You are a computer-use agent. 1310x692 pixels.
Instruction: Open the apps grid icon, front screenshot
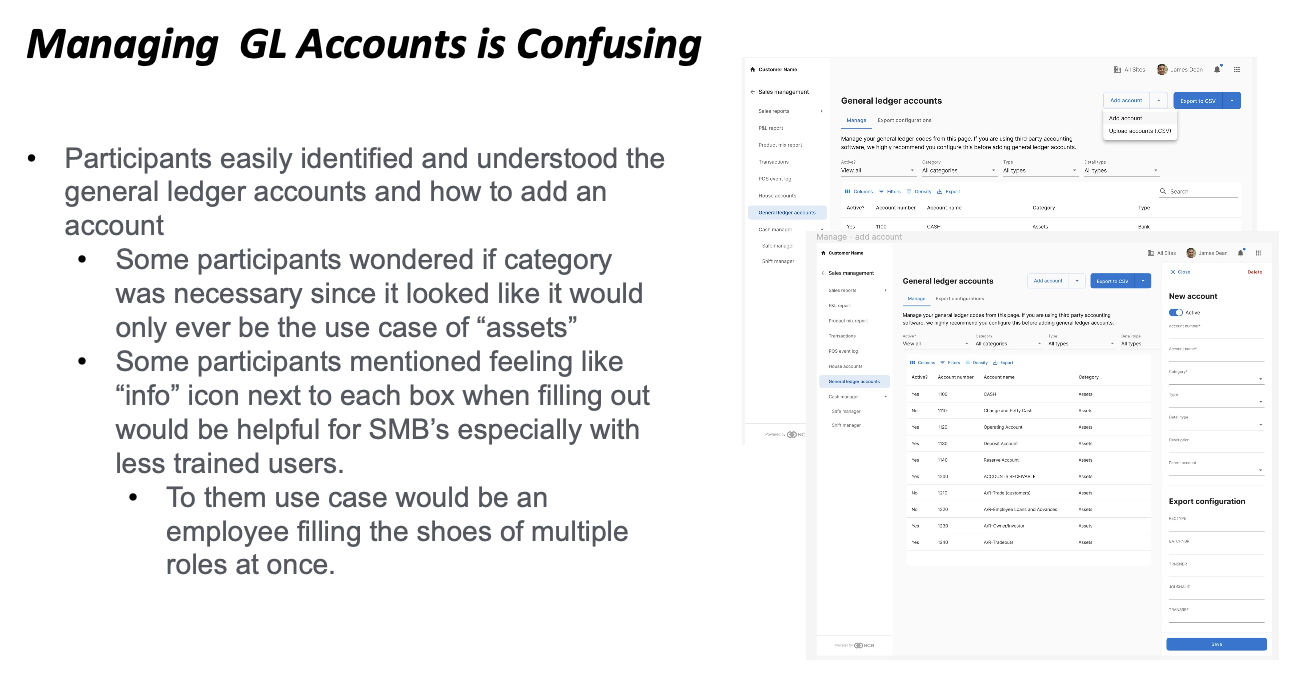click(1258, 253)
